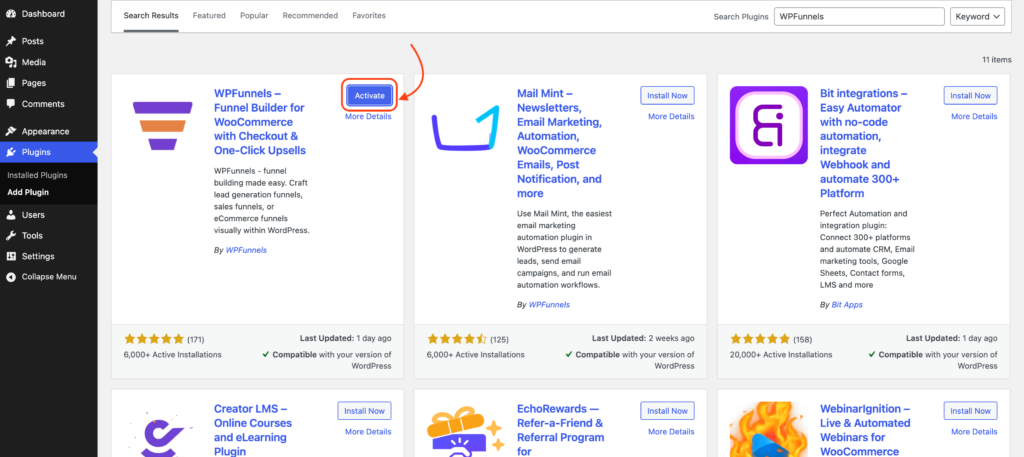This screenshot has width=1024, height=457.
Task: Open More Details for Bit integrations
Action: [974, 116]
